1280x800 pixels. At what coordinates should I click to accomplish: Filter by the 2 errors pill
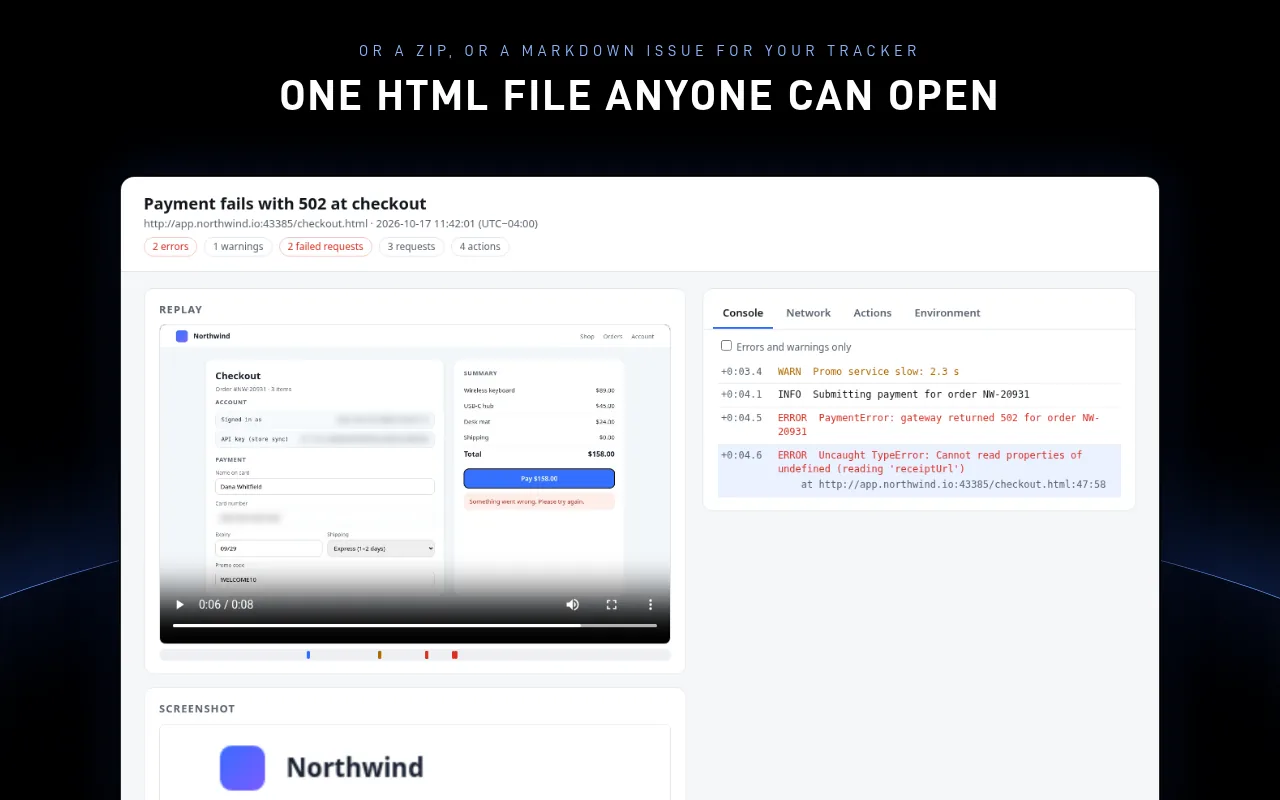pos(171,247)
